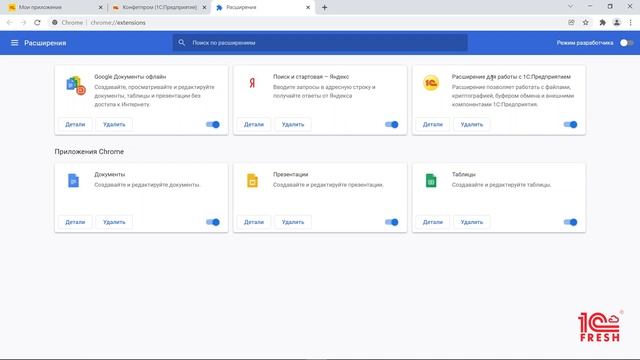Viewport: 640px width, 360px height.
Task: Open the tab search chevron
Action: click(x=570, y=6)
